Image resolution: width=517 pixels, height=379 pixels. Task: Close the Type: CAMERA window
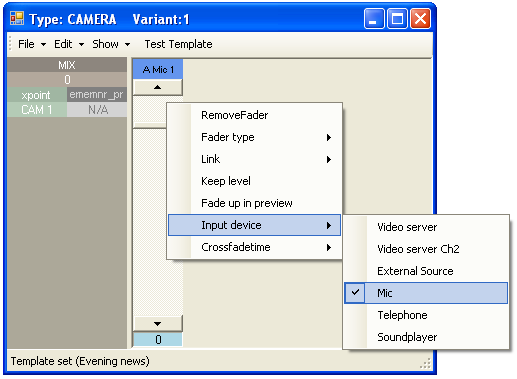[420, 19]
